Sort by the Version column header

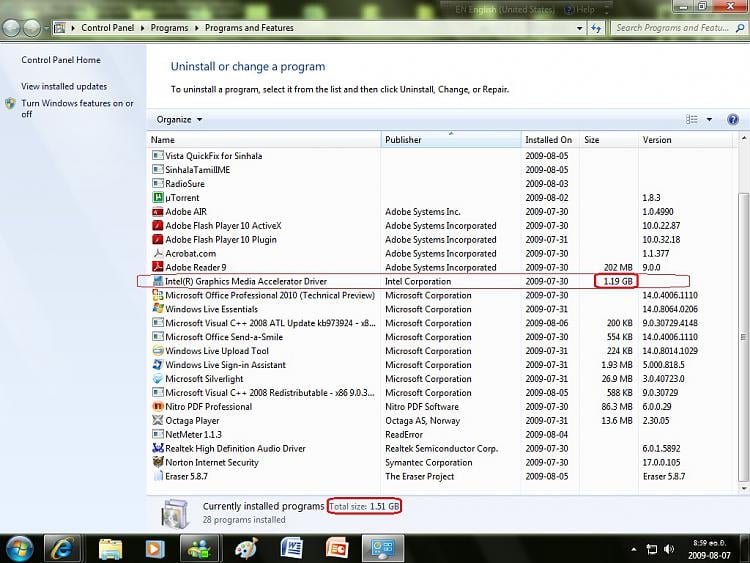tap(685, 140)
